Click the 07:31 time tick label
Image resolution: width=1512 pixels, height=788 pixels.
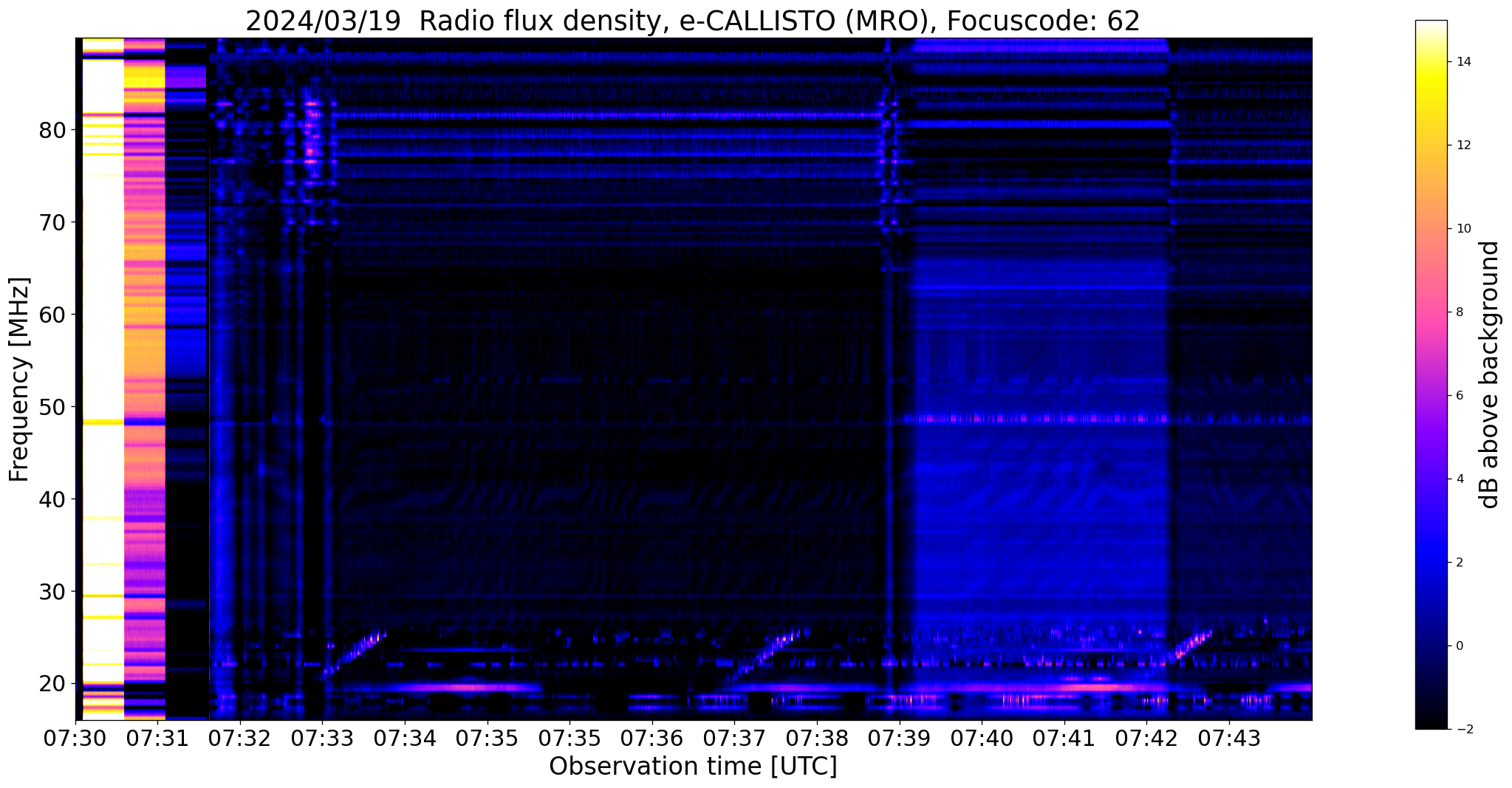157,739
